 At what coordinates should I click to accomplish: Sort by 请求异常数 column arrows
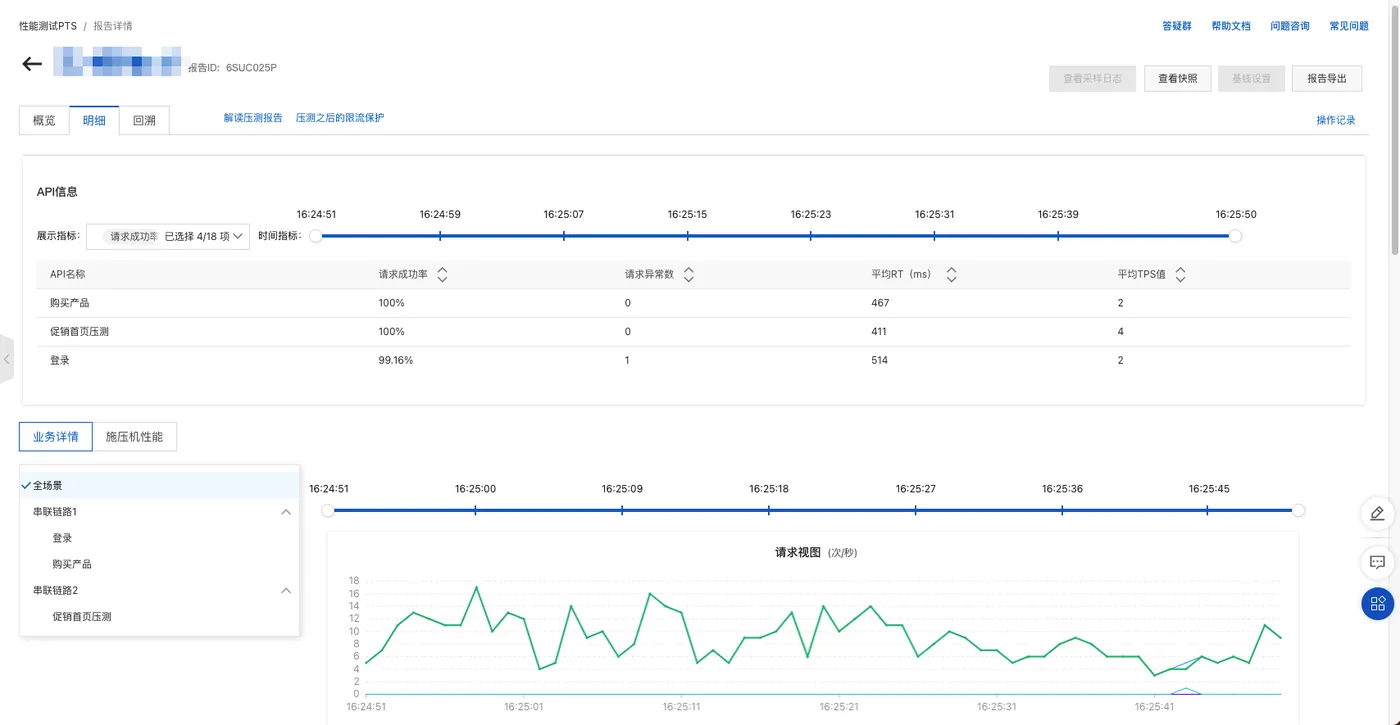tap(688, 274)
